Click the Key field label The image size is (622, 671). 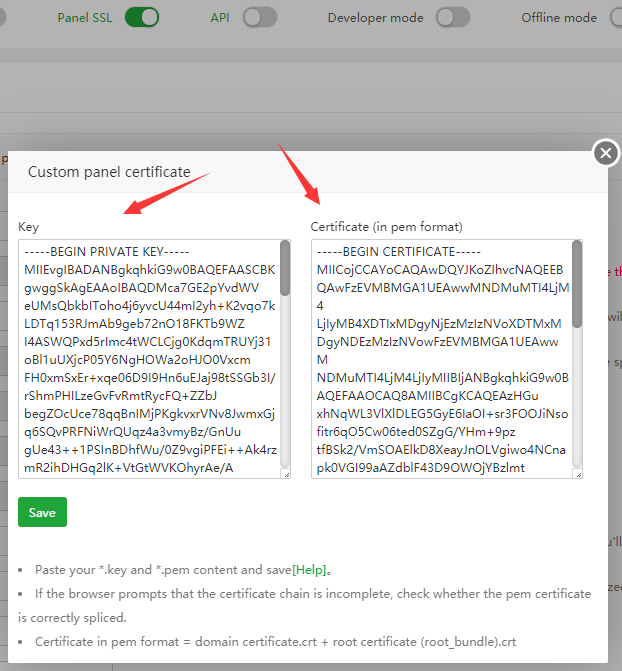[28, 227]
